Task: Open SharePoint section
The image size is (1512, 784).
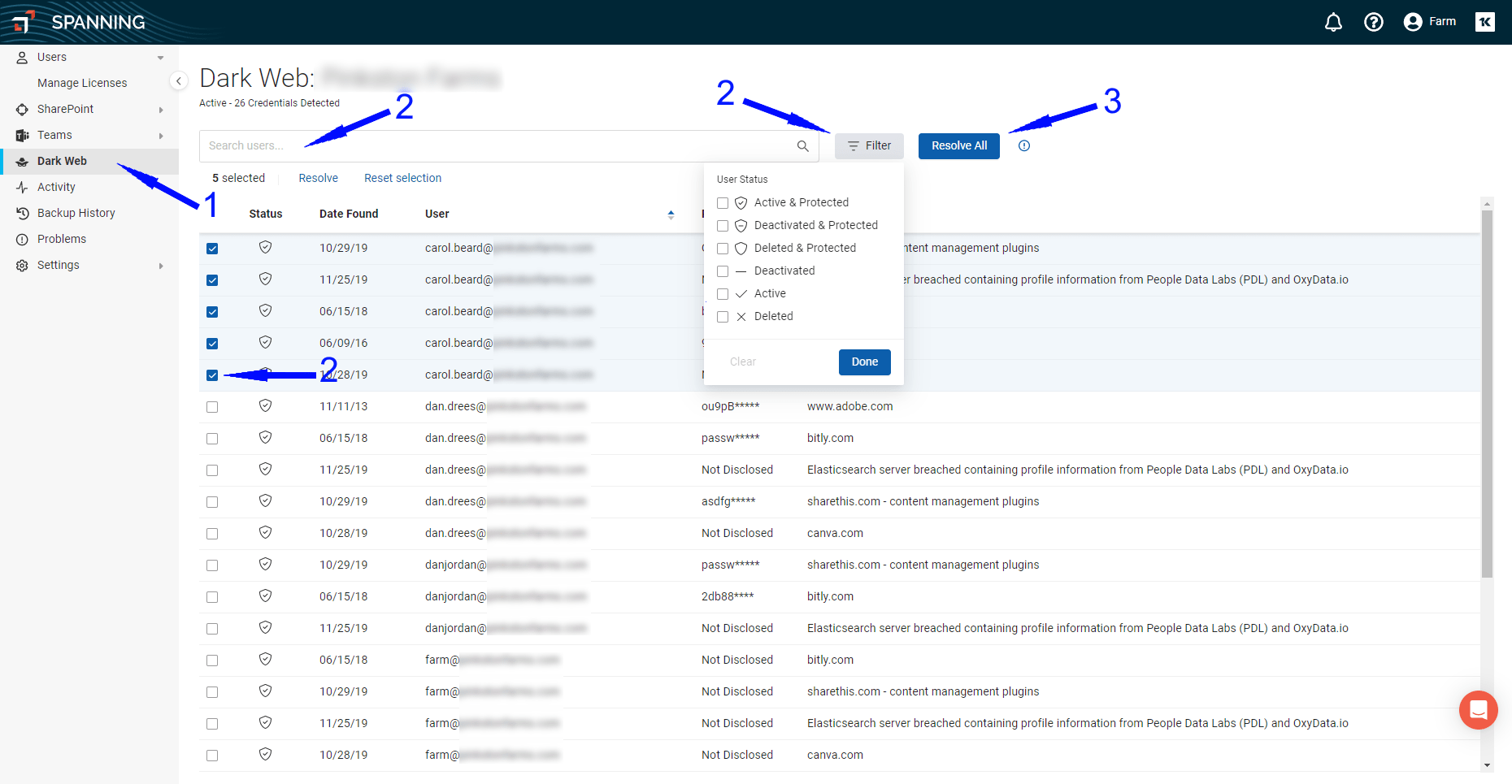Action: coord(65,109)
